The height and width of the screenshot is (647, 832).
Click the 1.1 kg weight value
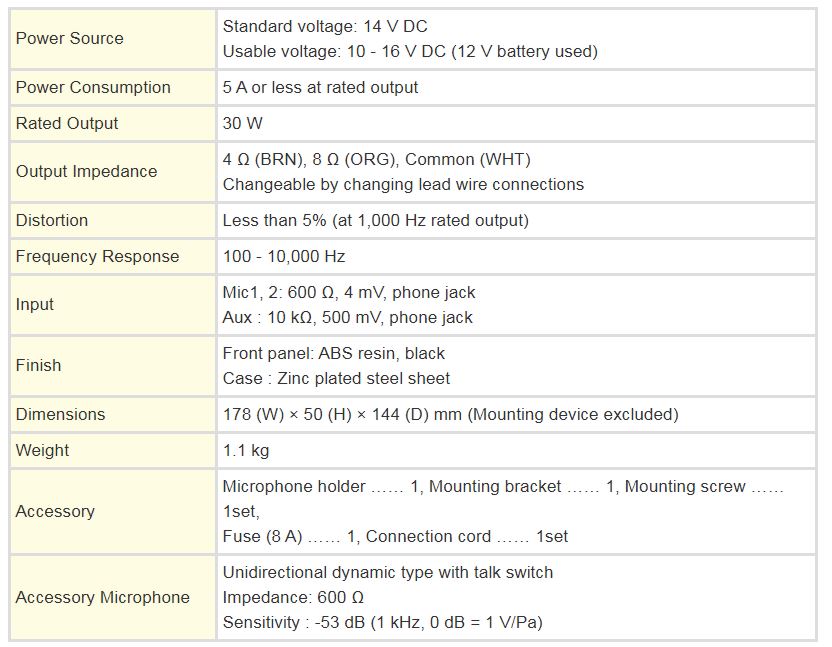tap(246, 450)
